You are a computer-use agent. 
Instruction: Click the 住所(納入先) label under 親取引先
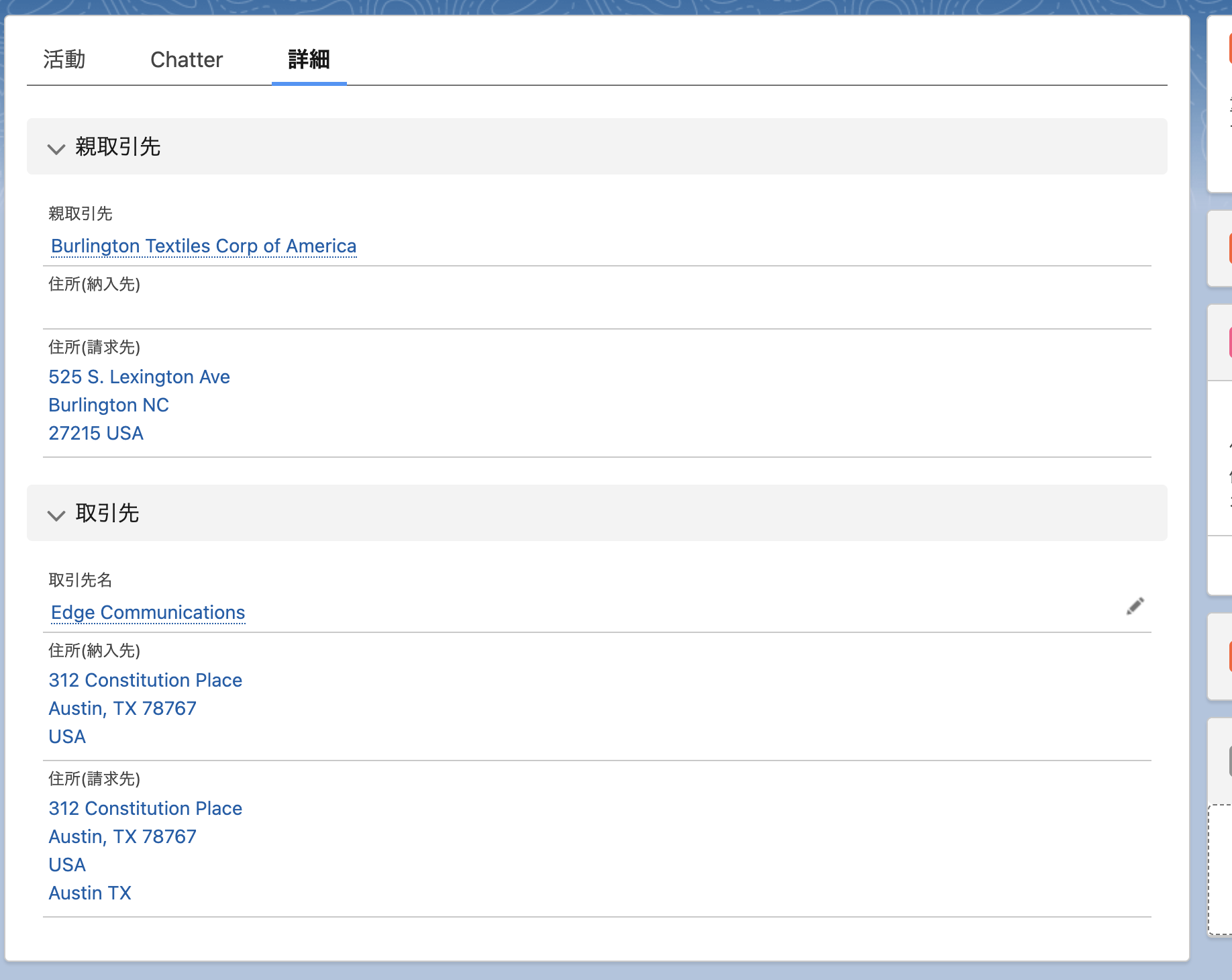coord(94,284)
